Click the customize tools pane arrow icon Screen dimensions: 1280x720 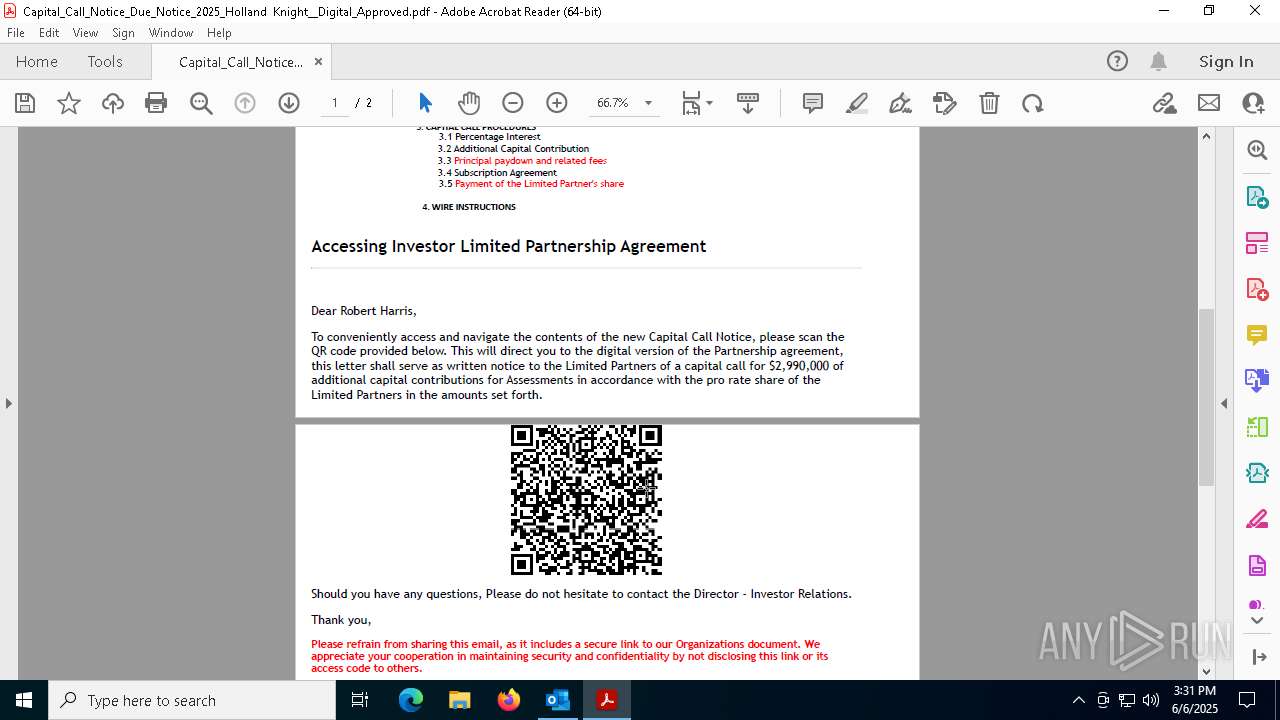[x=1257, y=657]
